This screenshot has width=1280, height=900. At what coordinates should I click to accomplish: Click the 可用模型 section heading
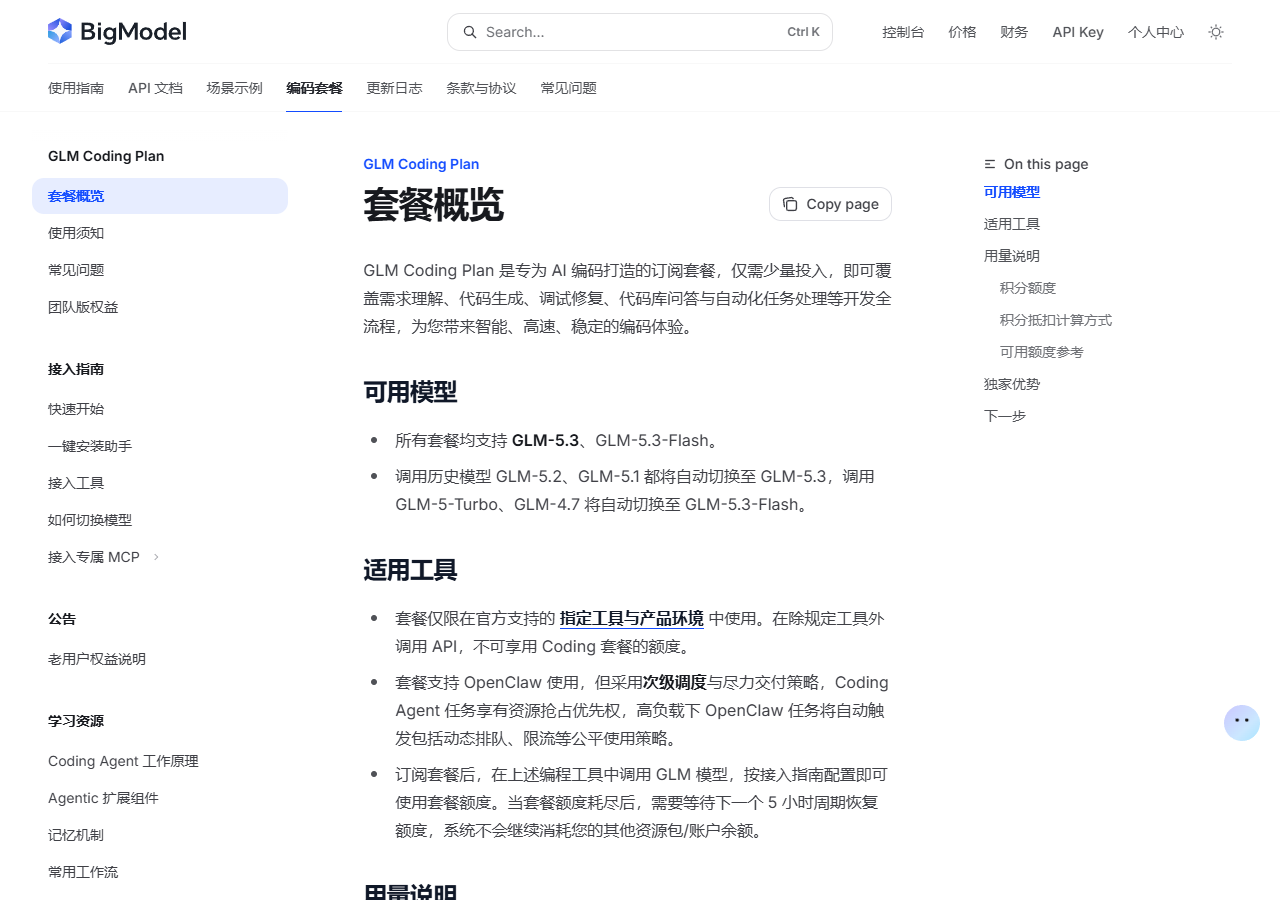(x=410, y=392)
